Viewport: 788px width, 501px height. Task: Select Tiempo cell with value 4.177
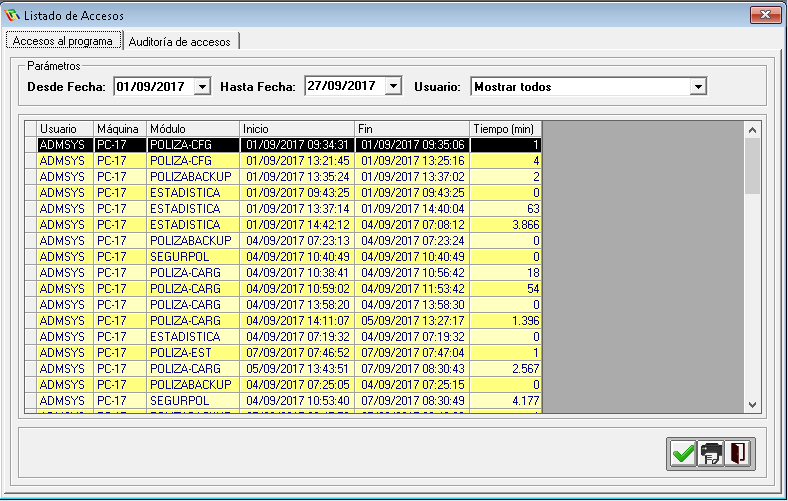click(506, 401)
